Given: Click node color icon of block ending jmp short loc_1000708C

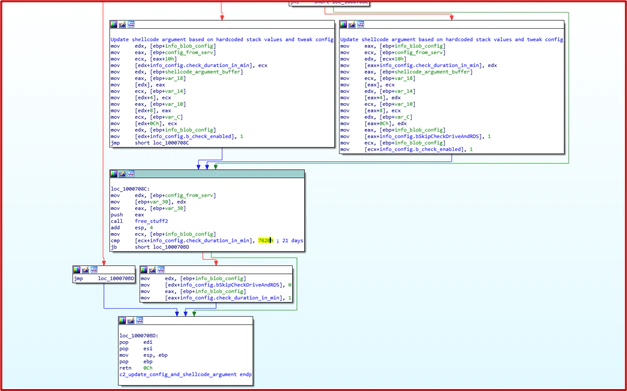Looking at the screenshot, I should click(114, 25).
